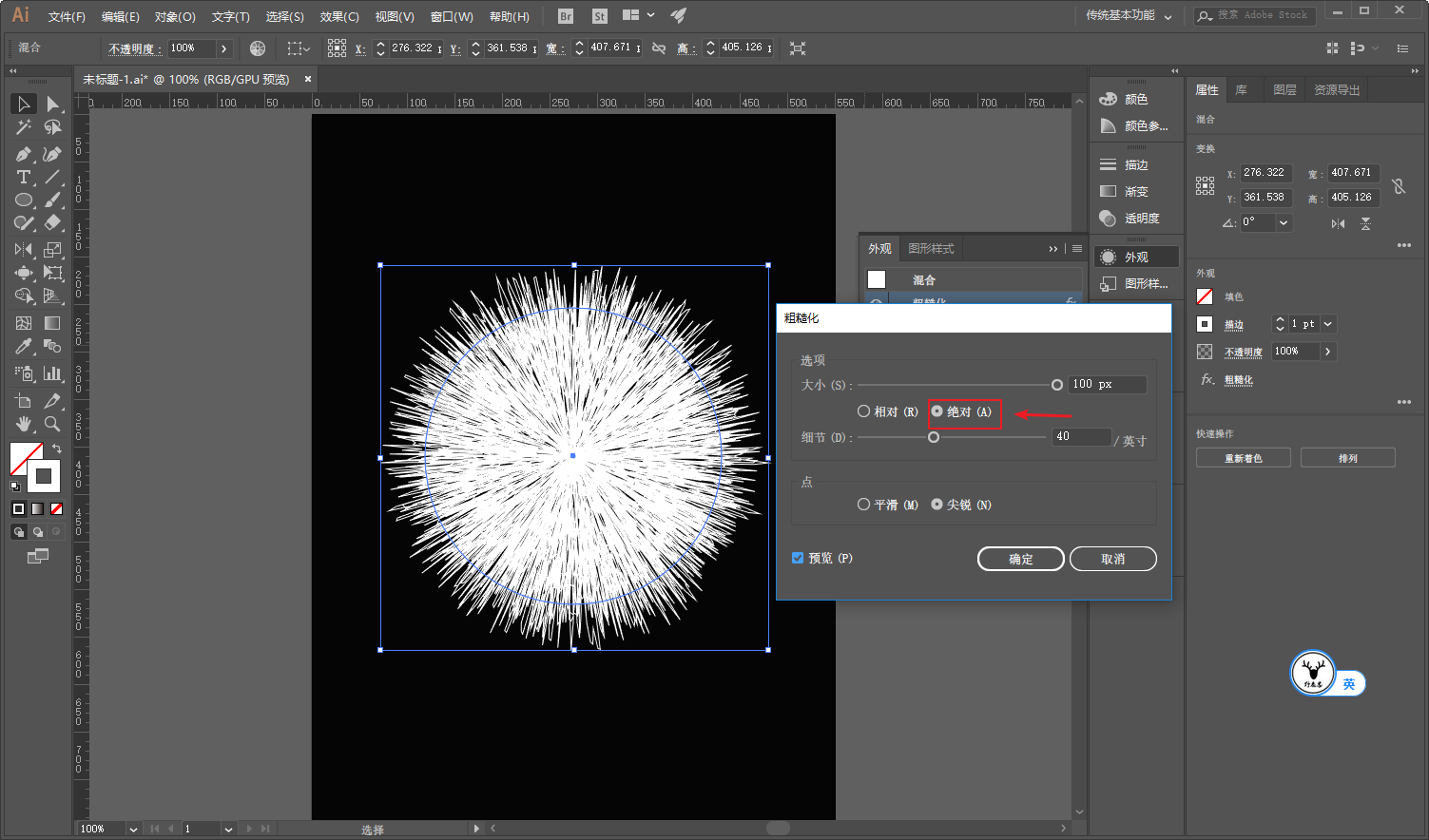Expand the stroke weight dropdown
Screen dimensions: 1429x840
(x=1328, y=324)
